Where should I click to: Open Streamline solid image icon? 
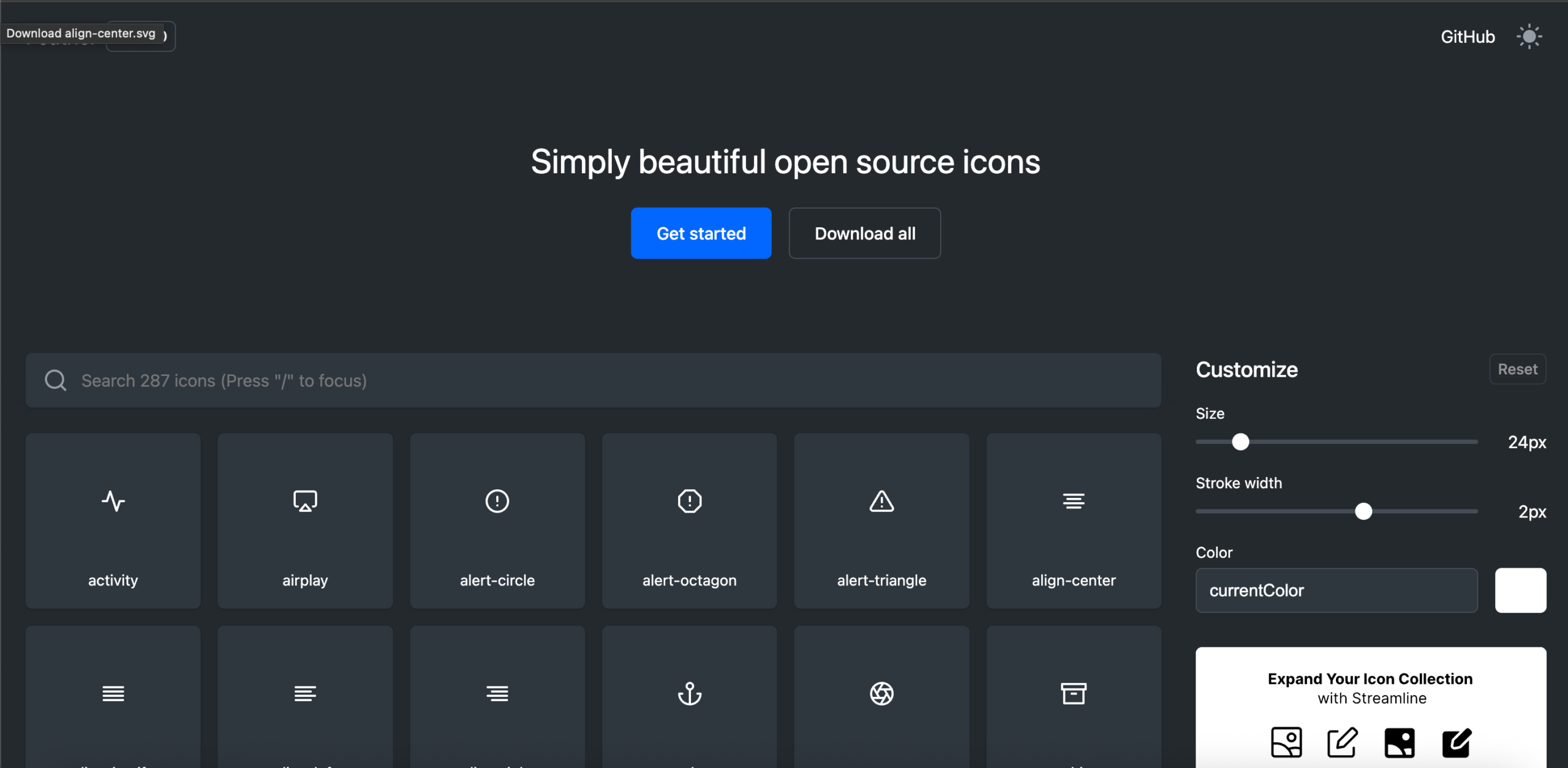[x=1400, y=742]
